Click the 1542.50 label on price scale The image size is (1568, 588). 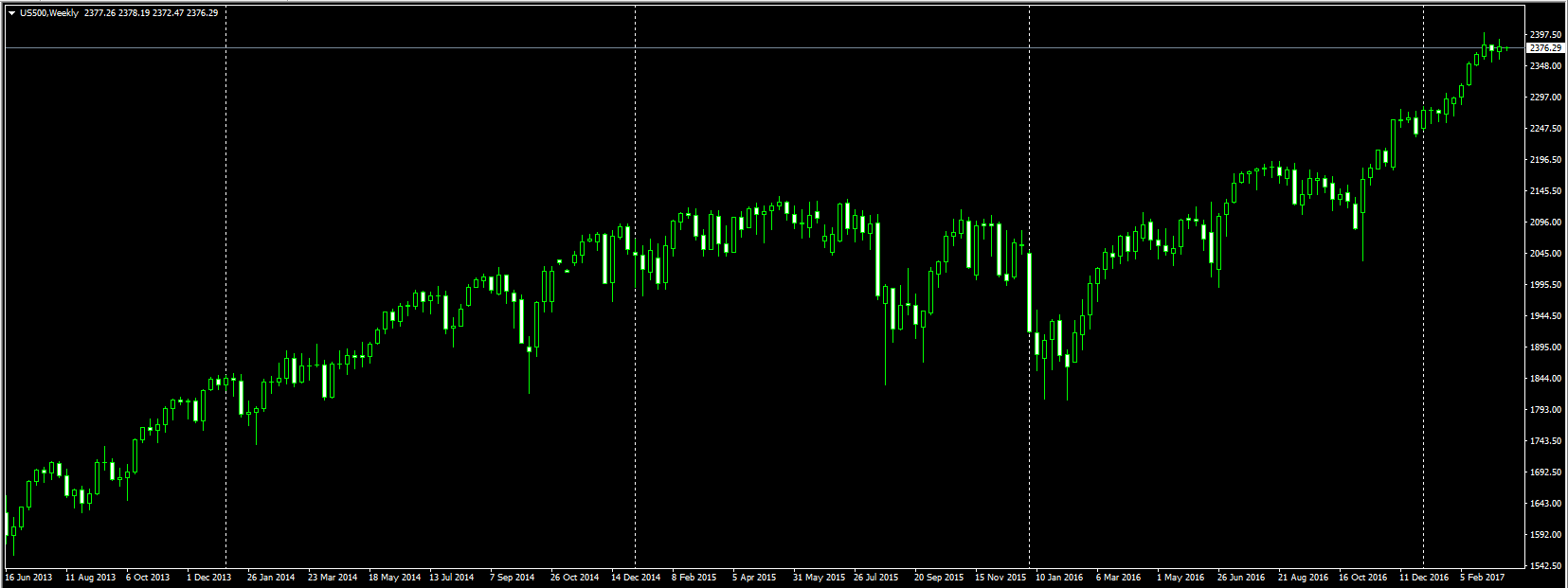point(1545,566)
